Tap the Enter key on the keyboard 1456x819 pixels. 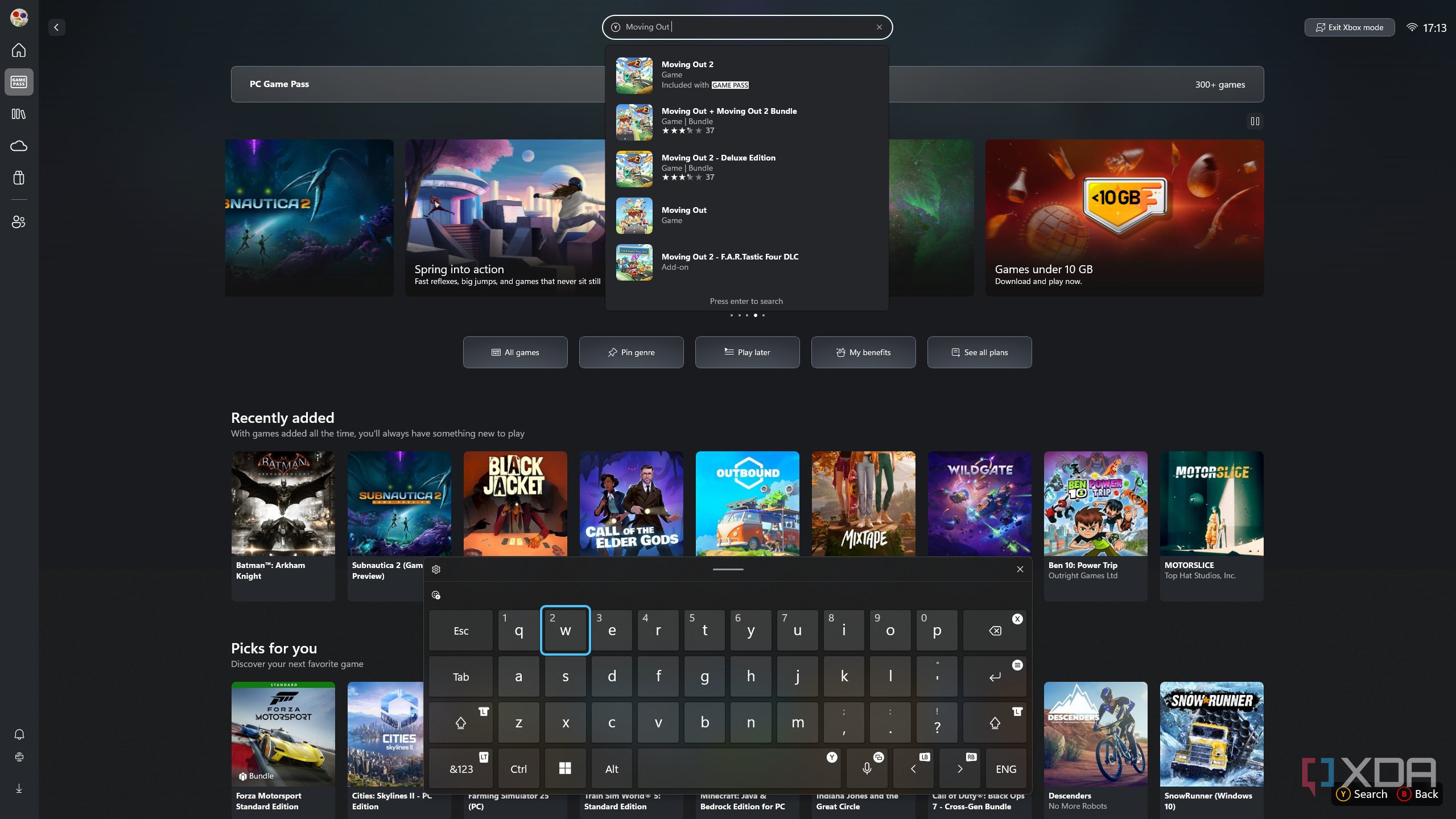[995, 677]
